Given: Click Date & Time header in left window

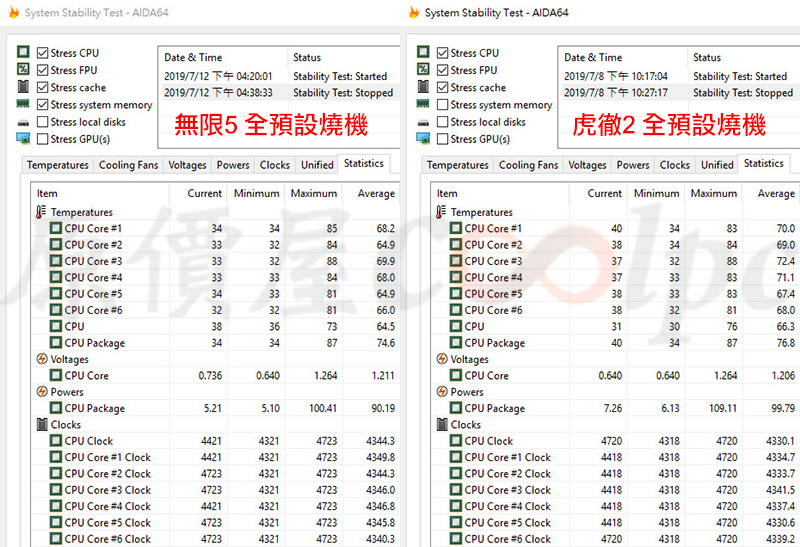Looking at the screenshot, I should [222, 57].
